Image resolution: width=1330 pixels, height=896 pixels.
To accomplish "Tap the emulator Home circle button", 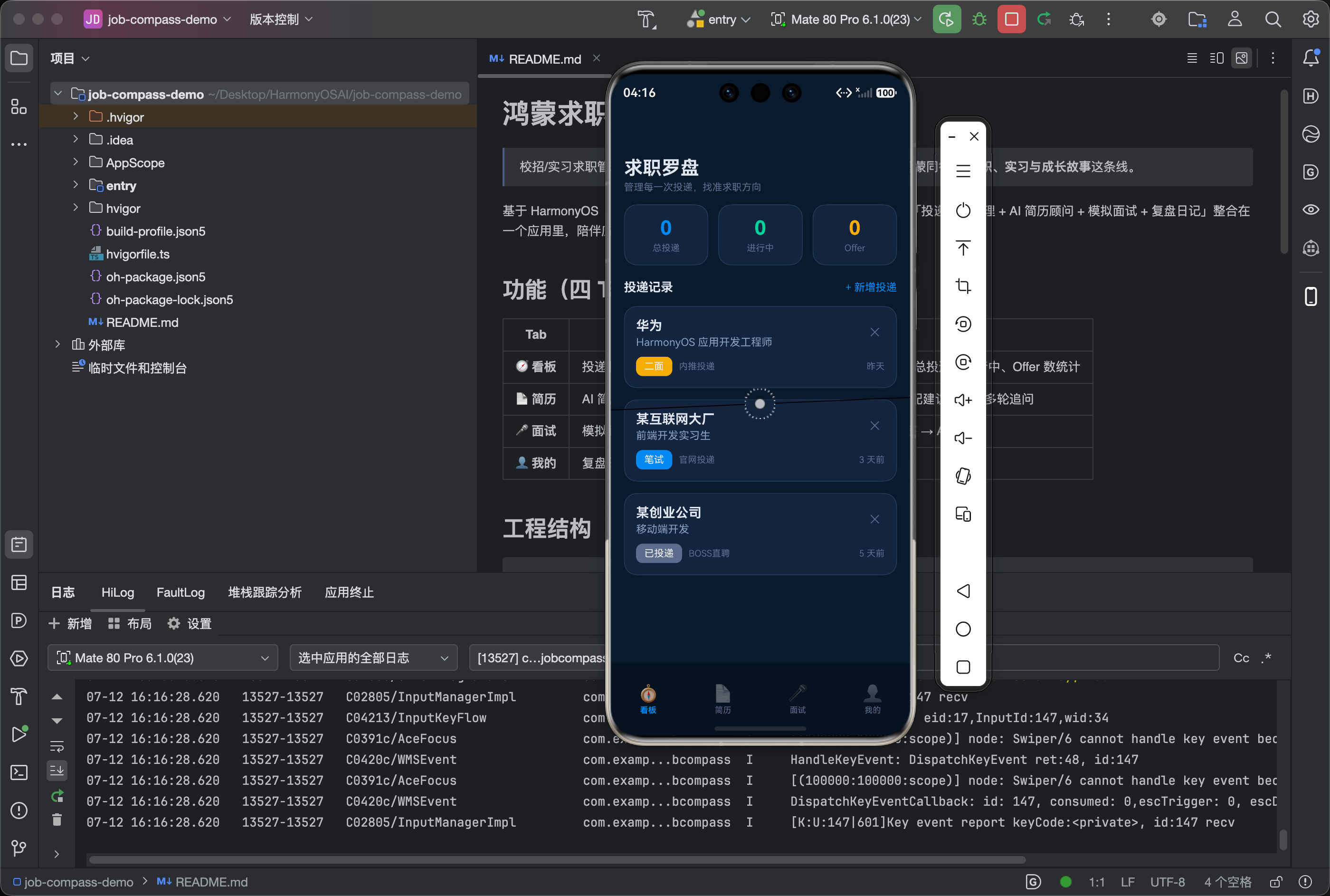I will pyautogui.click(x=963, y=629).
